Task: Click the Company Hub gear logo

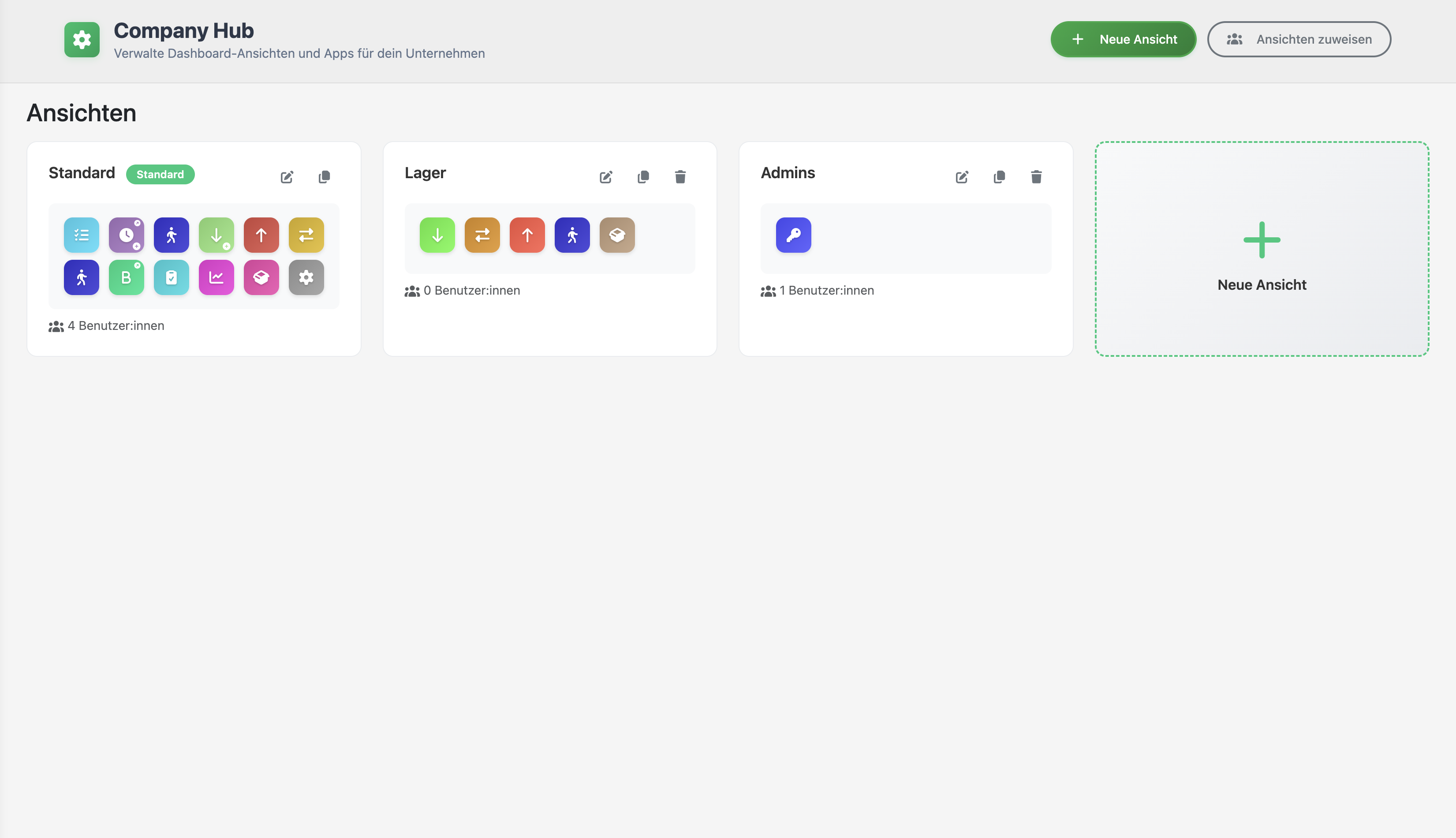Action: (82, 39)
